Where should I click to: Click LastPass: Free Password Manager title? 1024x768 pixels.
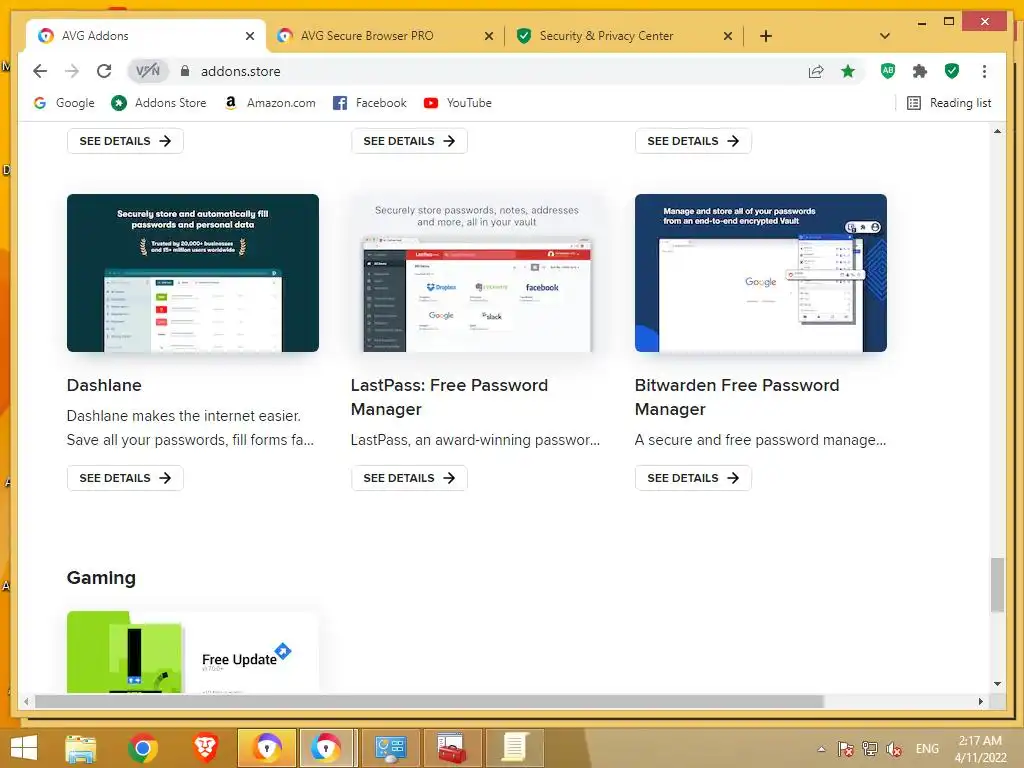449,397
